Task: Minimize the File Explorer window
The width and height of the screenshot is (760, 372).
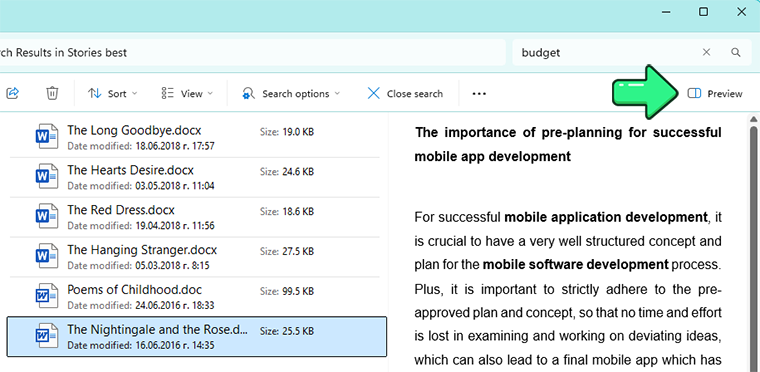Action: [x=666, y=12]
